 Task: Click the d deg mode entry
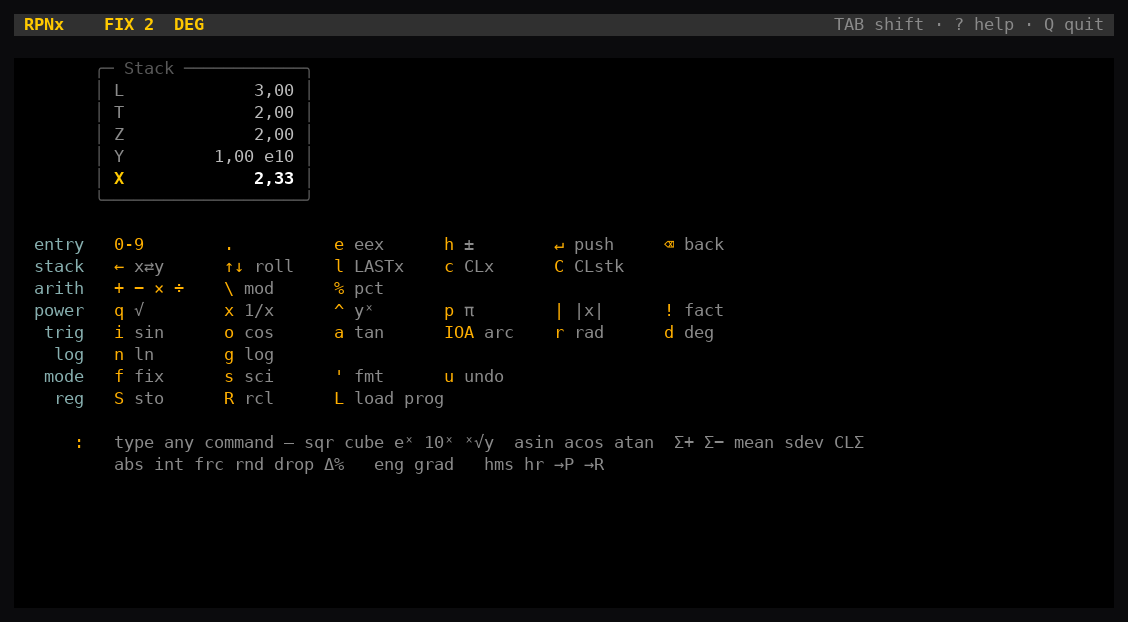[x=688, y=333]
